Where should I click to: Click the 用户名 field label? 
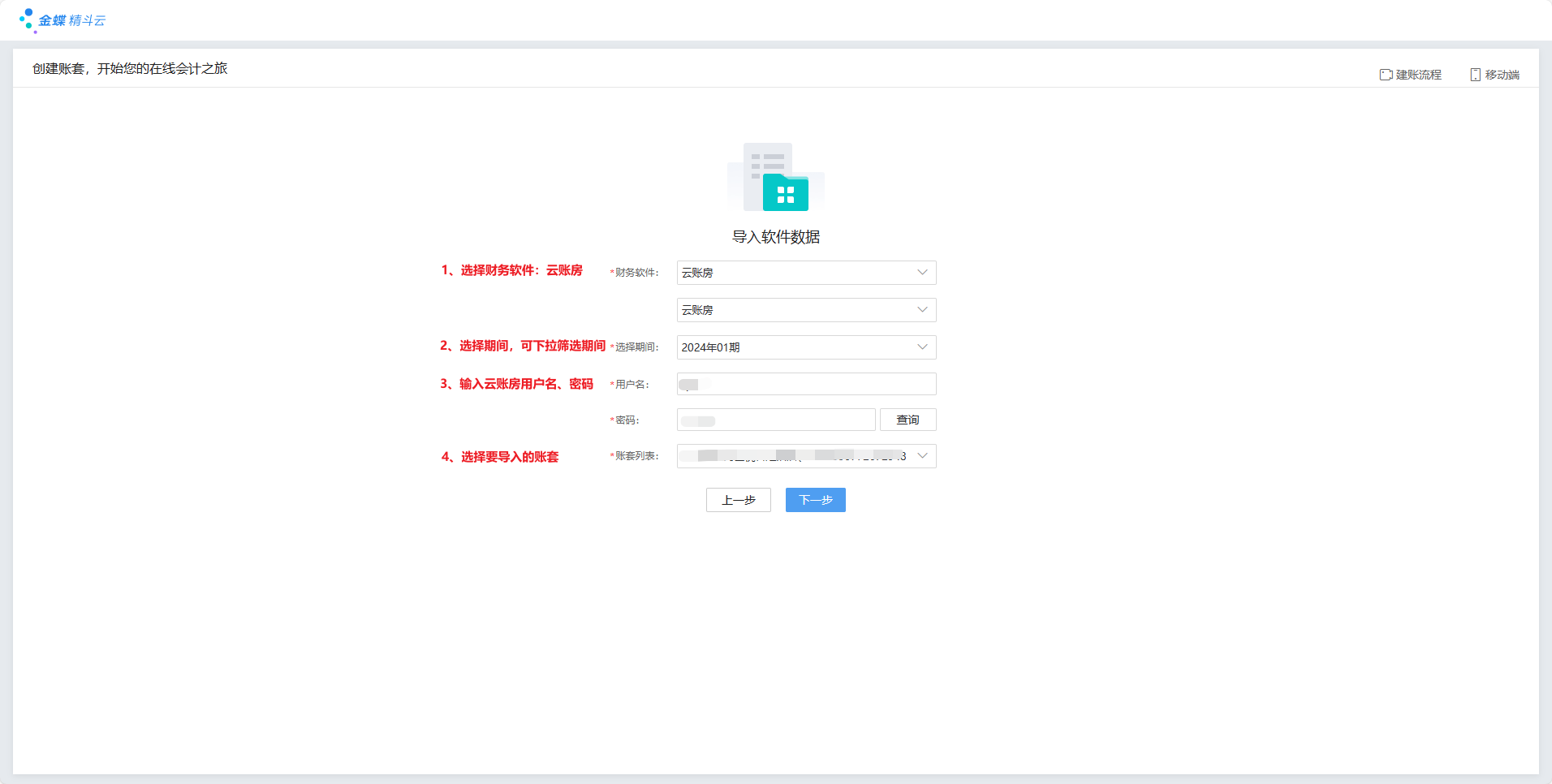pos(630,385)
